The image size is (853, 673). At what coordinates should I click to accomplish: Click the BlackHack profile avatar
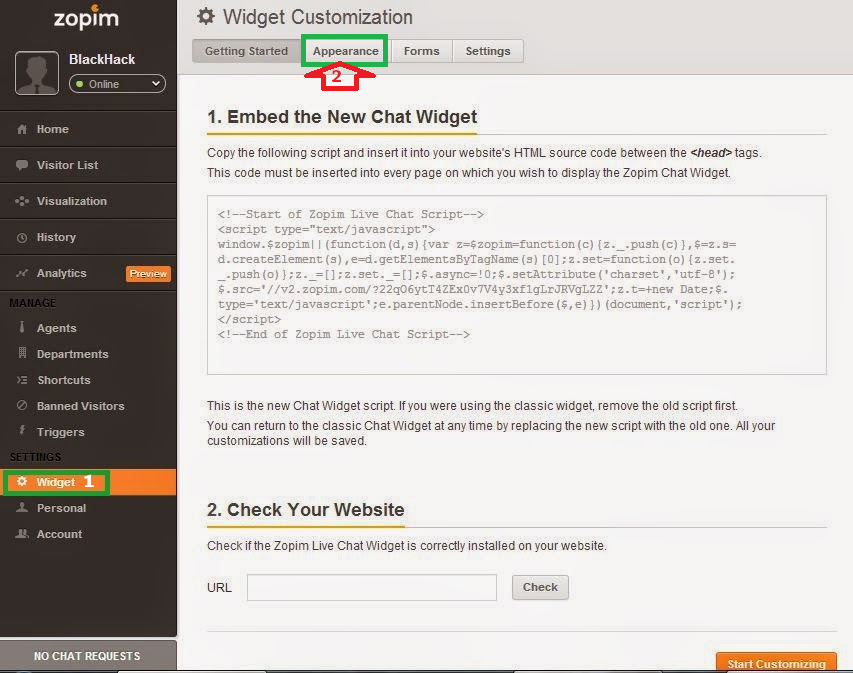tap(37, 73)
